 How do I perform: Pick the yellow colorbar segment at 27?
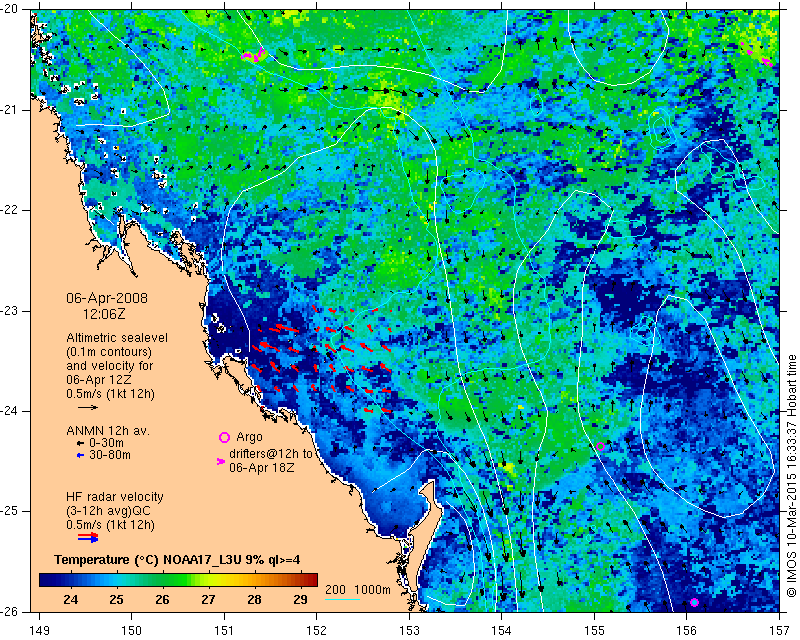point(208,580)
